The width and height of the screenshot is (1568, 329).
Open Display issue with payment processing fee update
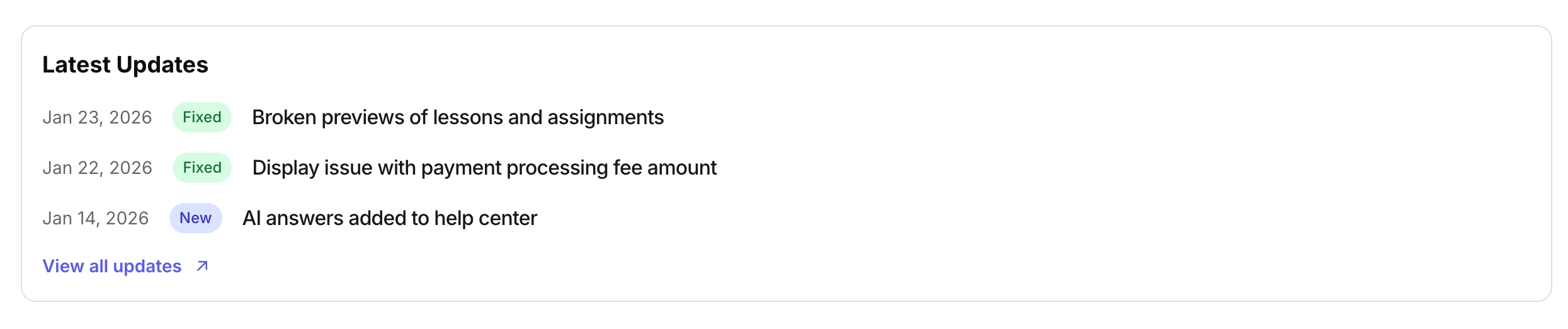coord(484,168)
